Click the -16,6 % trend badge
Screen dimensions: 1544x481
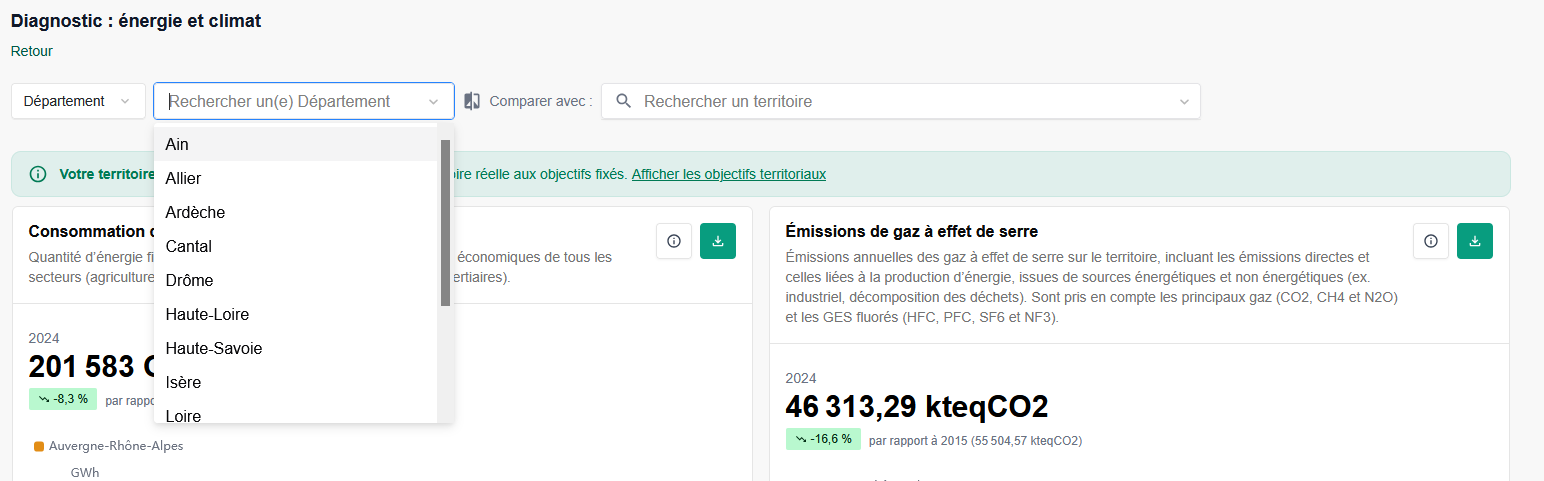(x=823, y=439)
